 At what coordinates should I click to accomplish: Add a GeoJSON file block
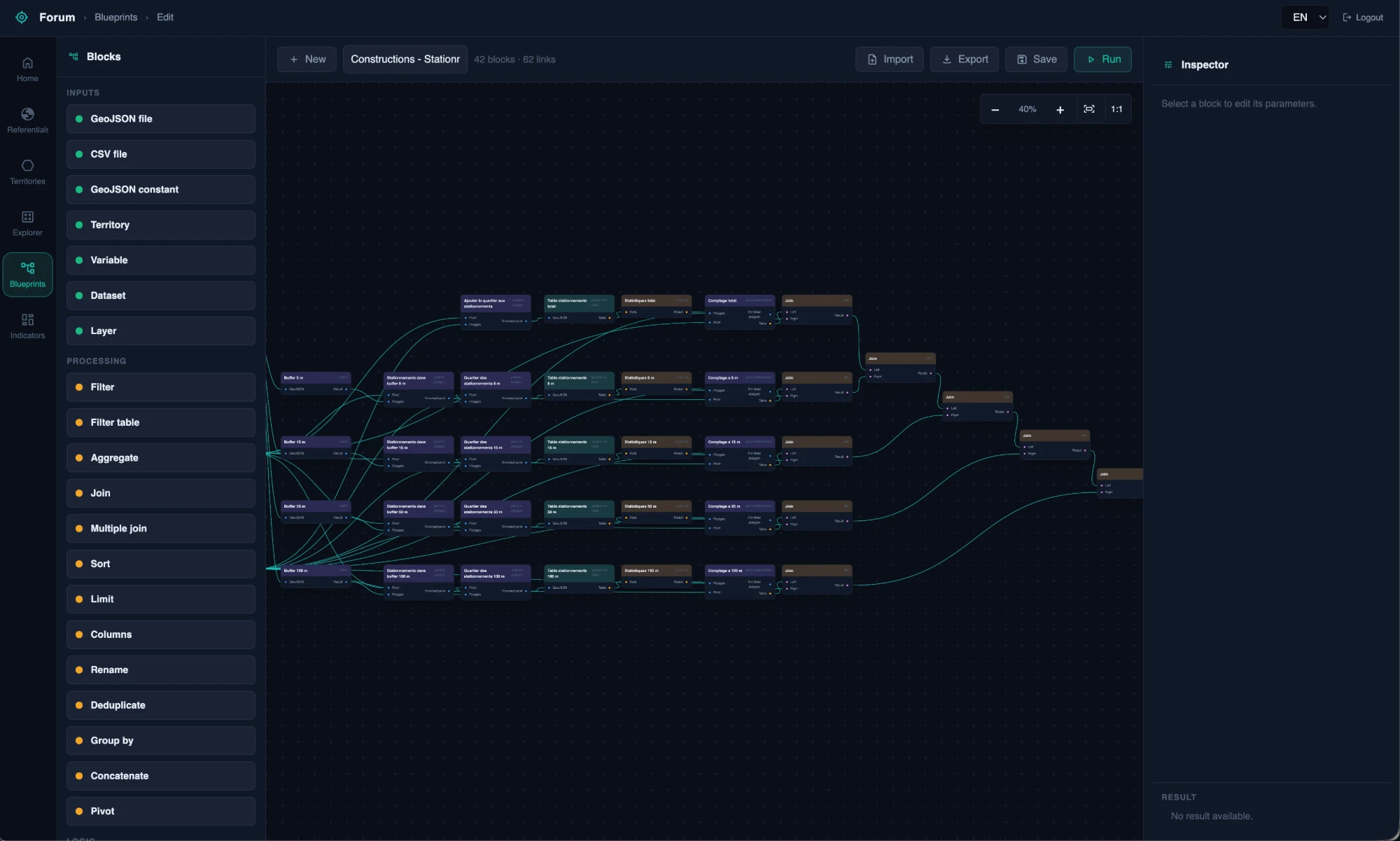[161, 119]
